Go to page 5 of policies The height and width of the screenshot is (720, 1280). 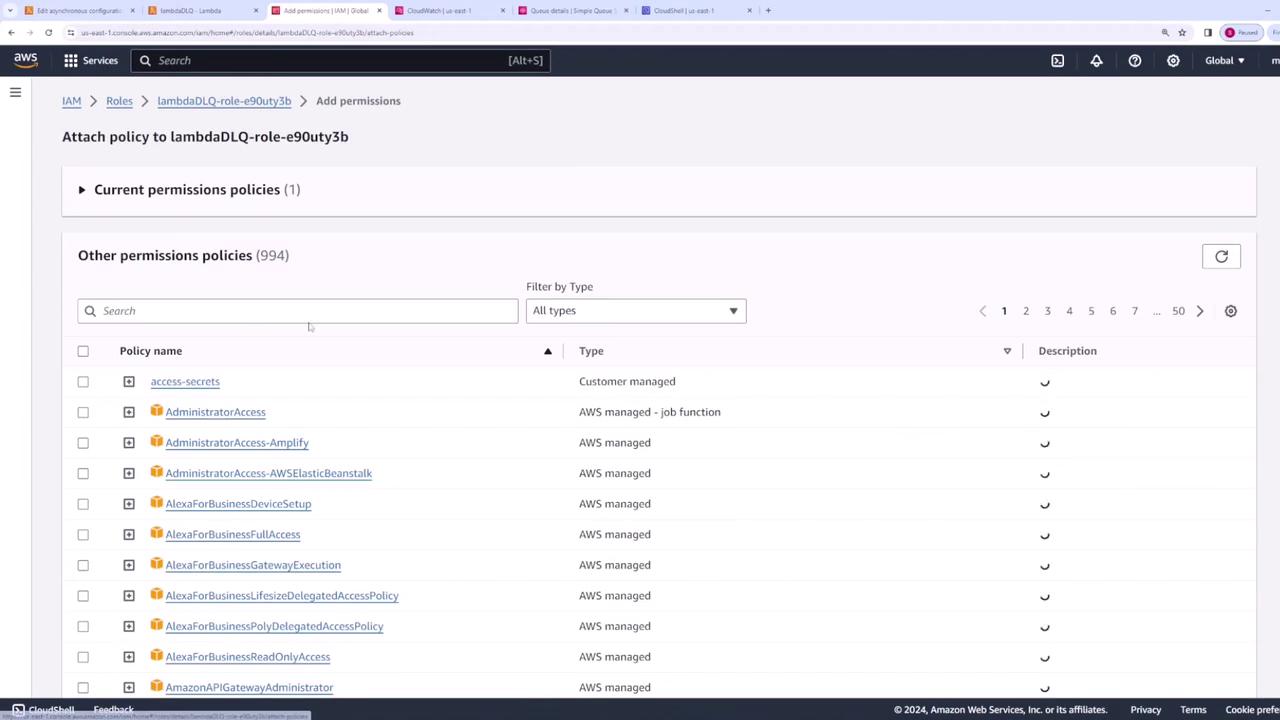tap(1091, 311)
